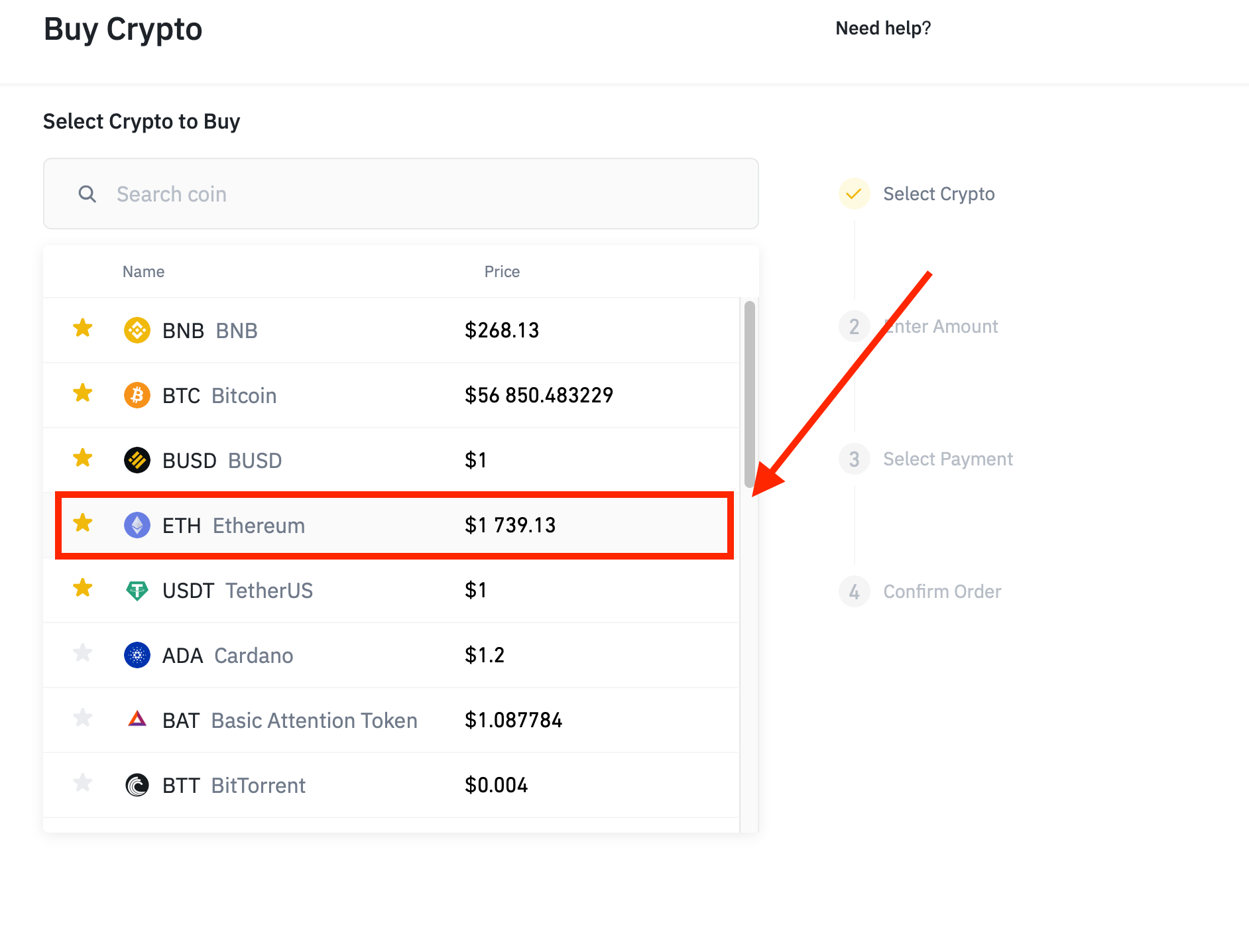This screenshot has height=952, width=1249.
Task: Click the Basic Attention Token triangle icon
Action: [x=137, y=719]
